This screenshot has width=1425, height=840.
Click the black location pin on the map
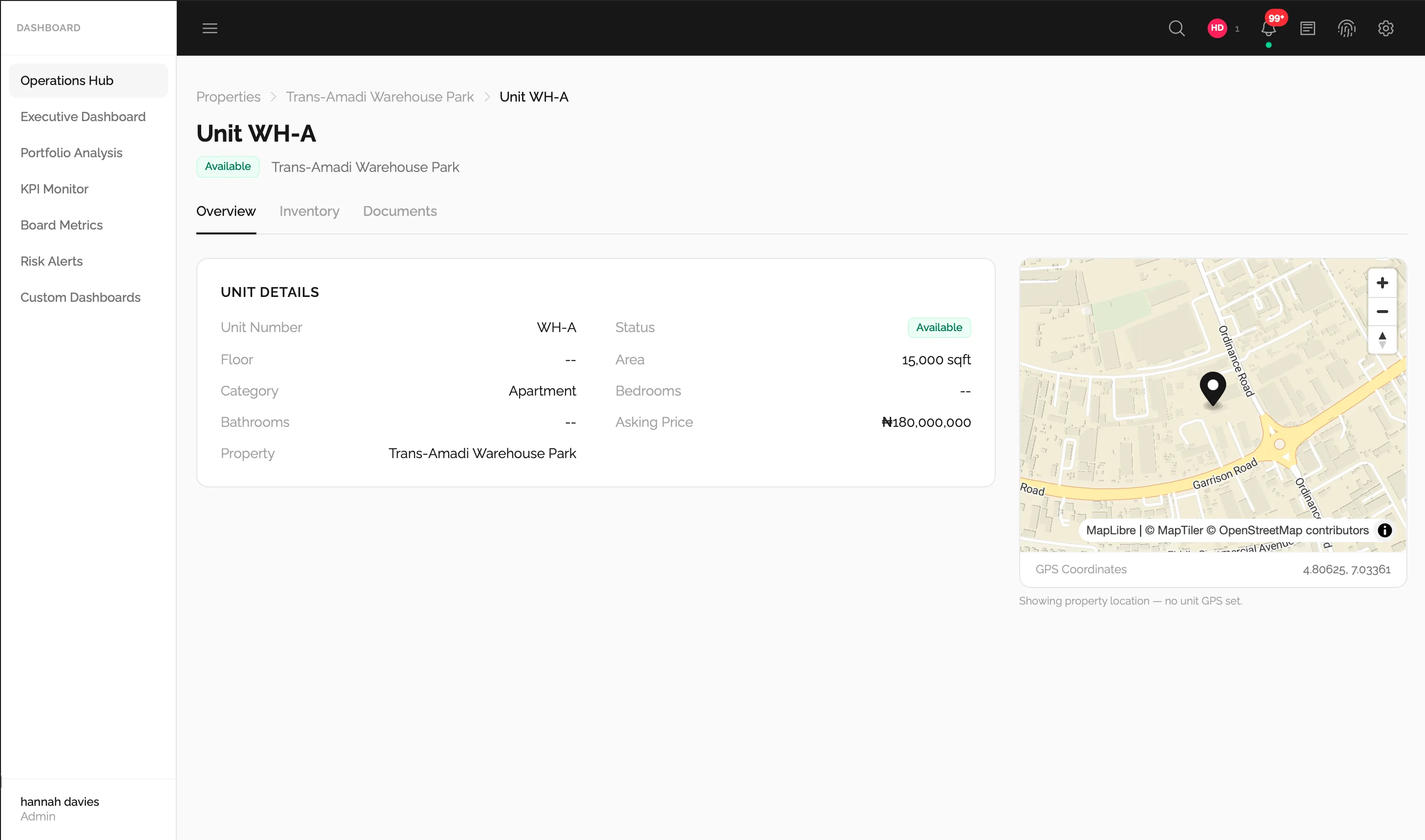click(1213, 389)
